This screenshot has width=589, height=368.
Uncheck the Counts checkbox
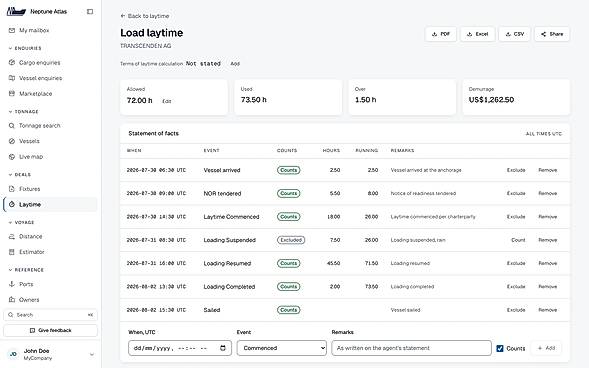[500, 348]
